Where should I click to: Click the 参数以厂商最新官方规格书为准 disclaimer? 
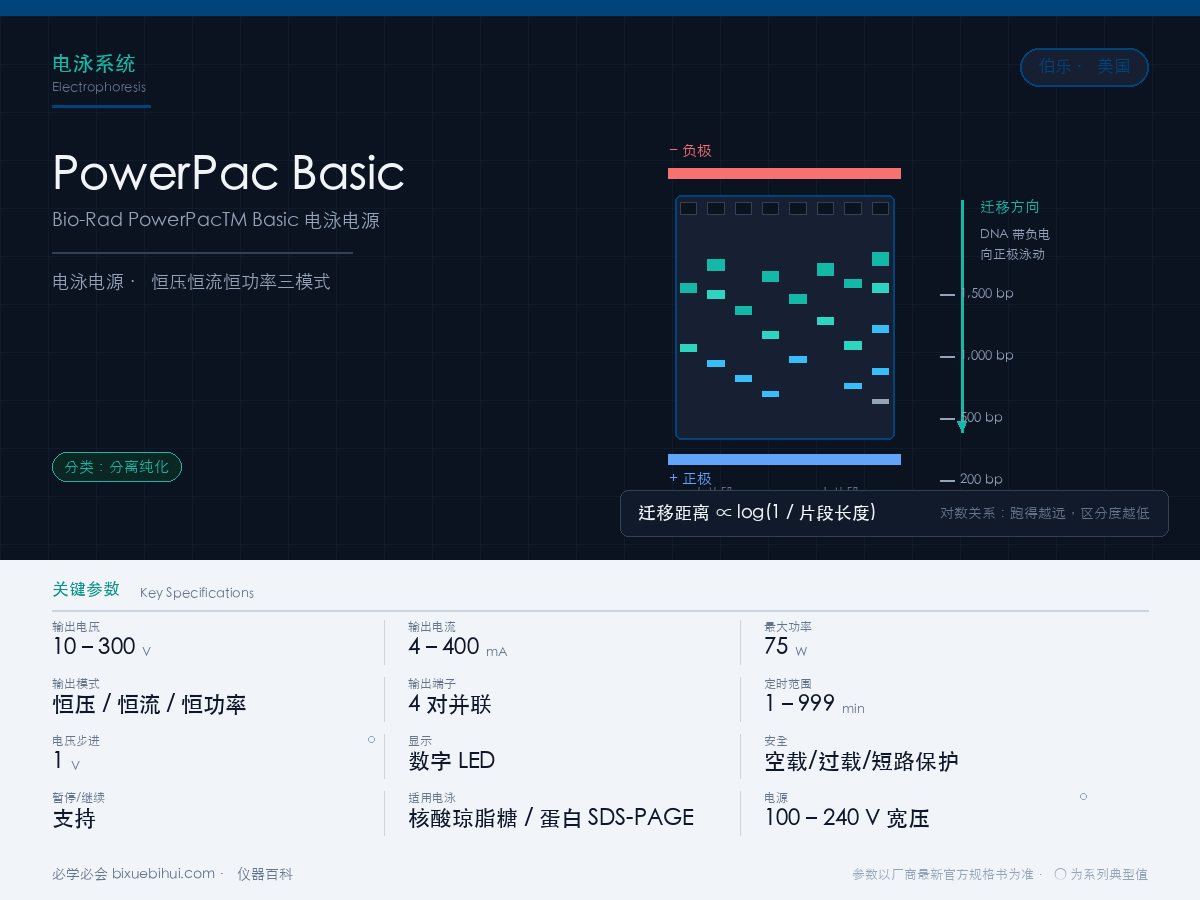pos(943,874)
